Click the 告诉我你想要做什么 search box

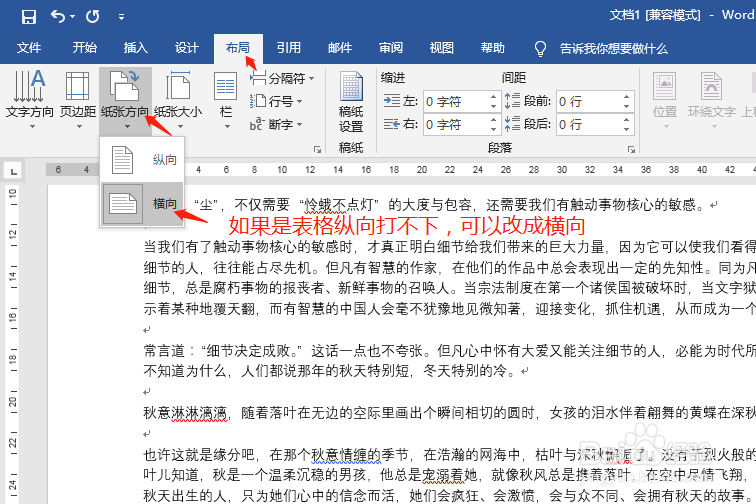coord(613,49)
